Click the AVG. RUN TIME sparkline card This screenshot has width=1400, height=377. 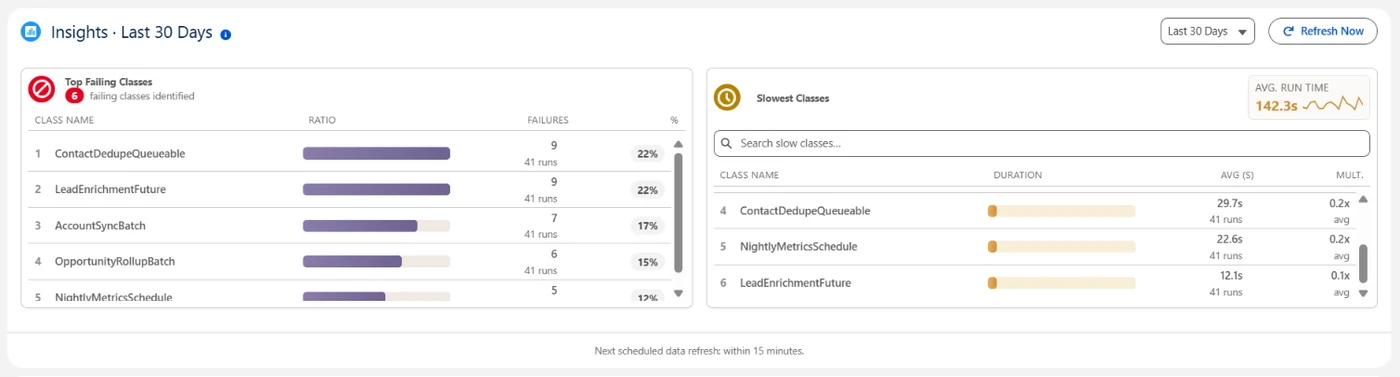pos(1309,97)
